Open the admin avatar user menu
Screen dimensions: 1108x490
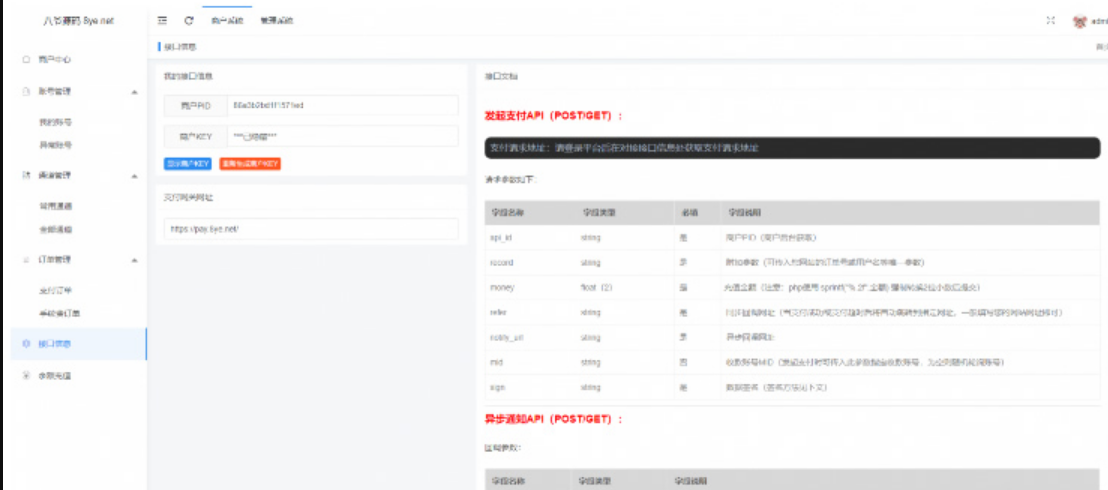[1080, 21]
